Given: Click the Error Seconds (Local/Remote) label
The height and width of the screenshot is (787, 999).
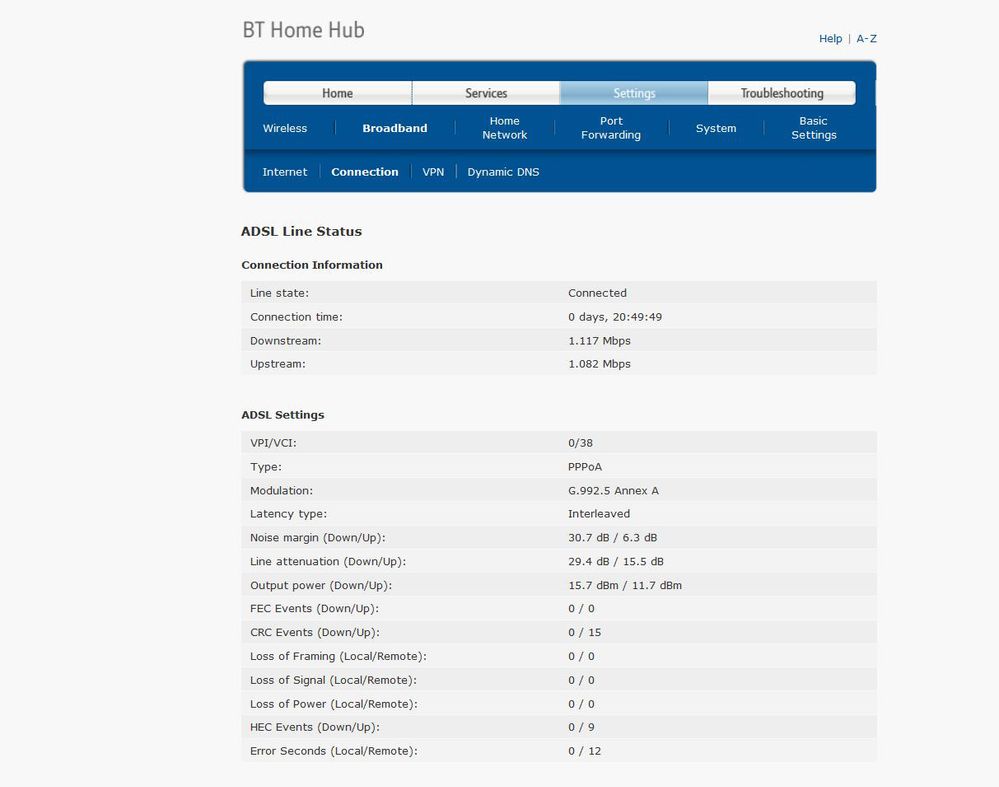Looking at the screenshot, I should (334, 751).
